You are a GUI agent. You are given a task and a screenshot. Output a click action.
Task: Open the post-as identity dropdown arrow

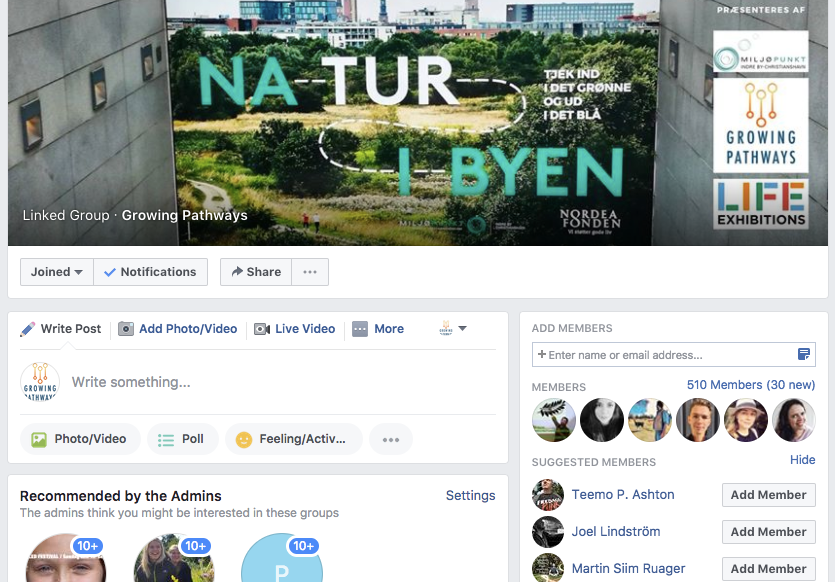463,329
